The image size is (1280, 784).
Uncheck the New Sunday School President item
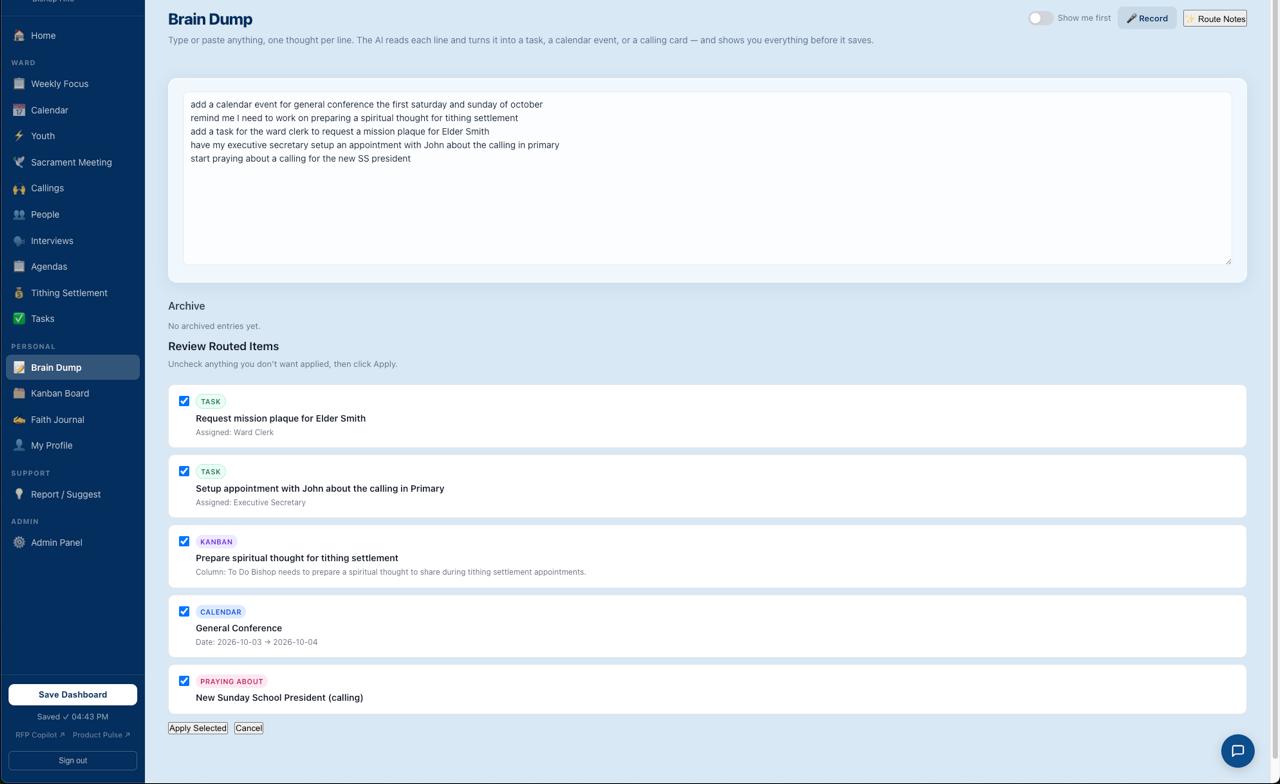point(184,681)
